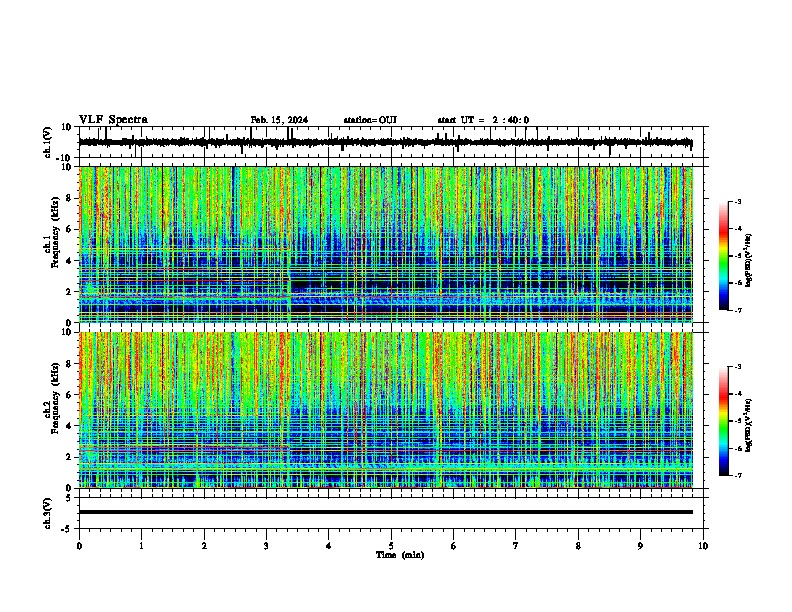Click the "ch.3(V)" axis label
Viewport: 792px width, 612px height.
pos(48,514)
